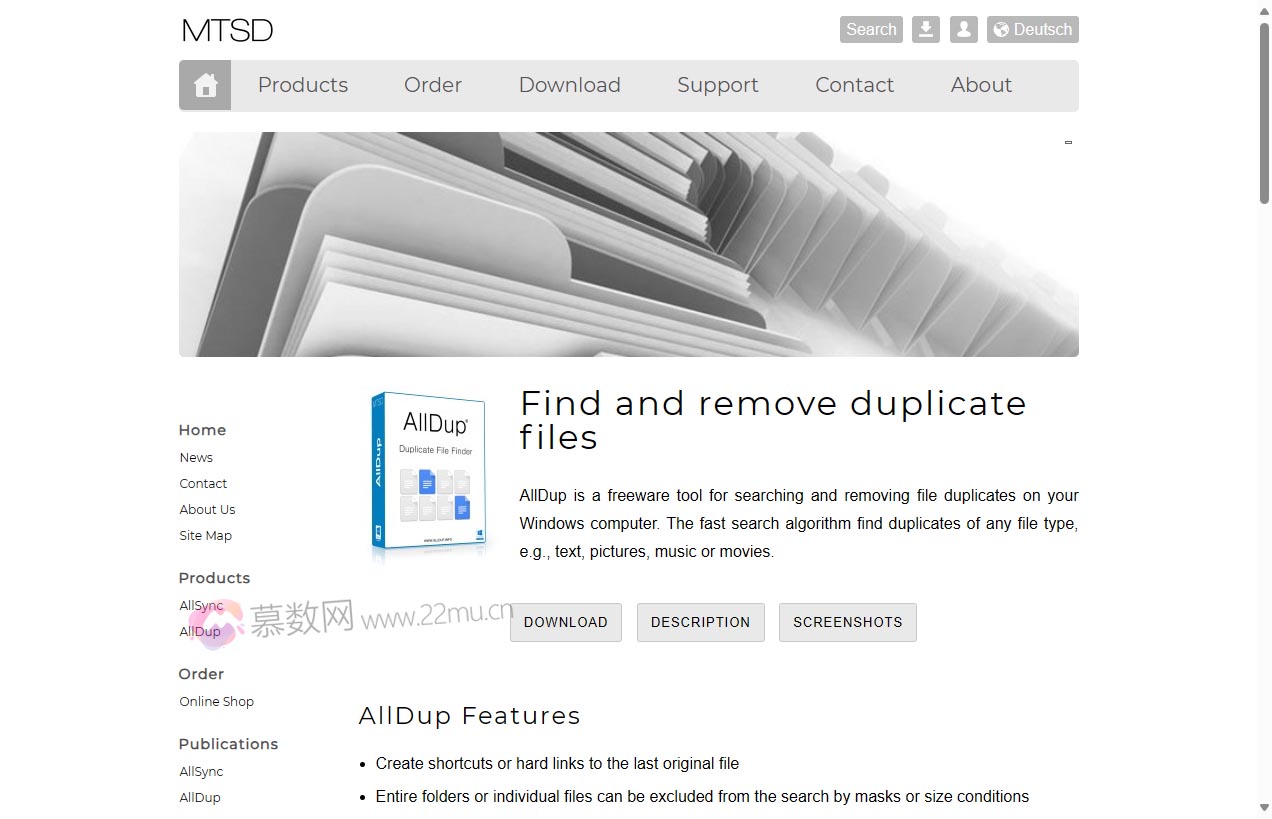Image resolution: width=1272 pixels, height=819 pixels.
Task: Click the MTSD logo
Action: point(227,30)
